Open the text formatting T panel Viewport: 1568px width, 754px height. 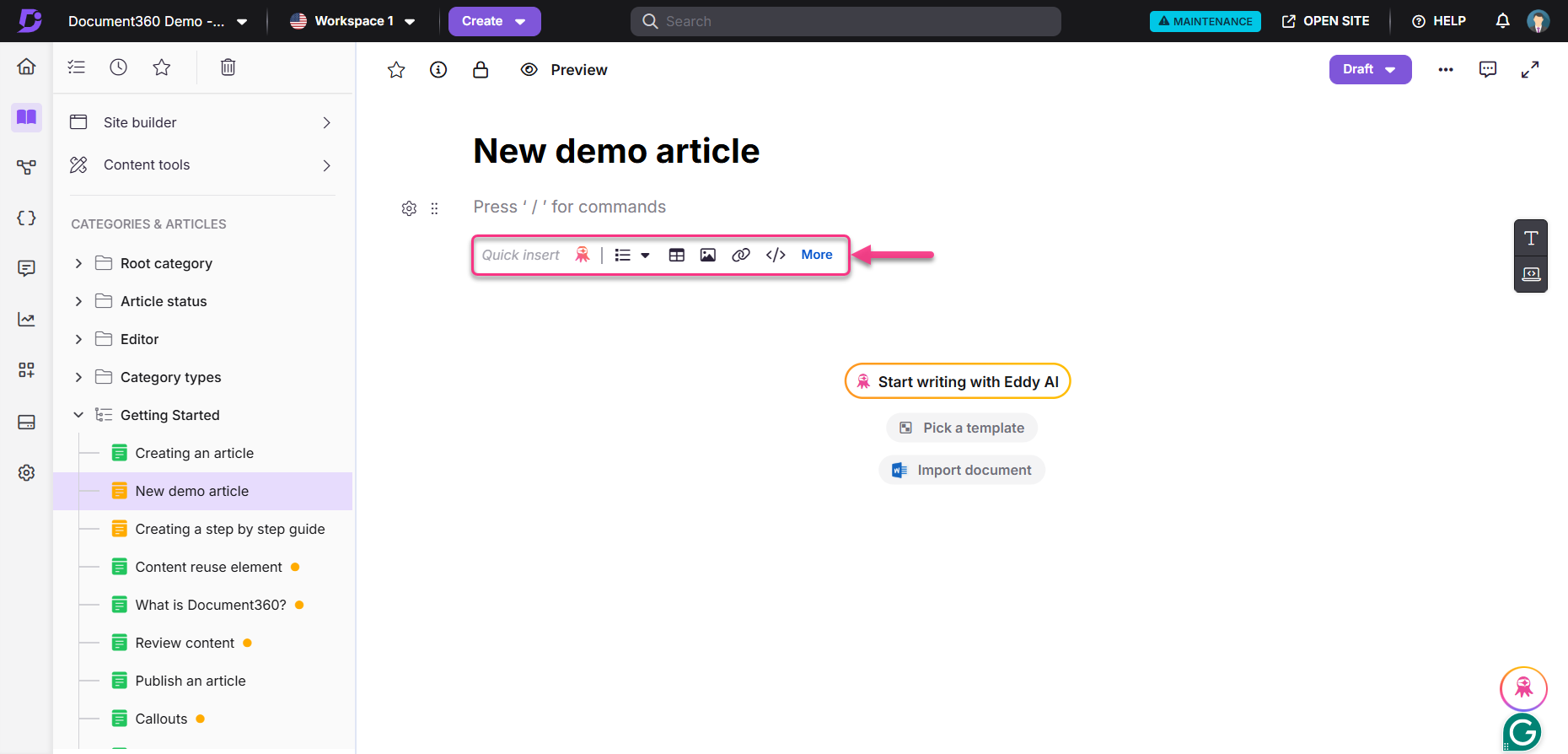click(1531, 238)
